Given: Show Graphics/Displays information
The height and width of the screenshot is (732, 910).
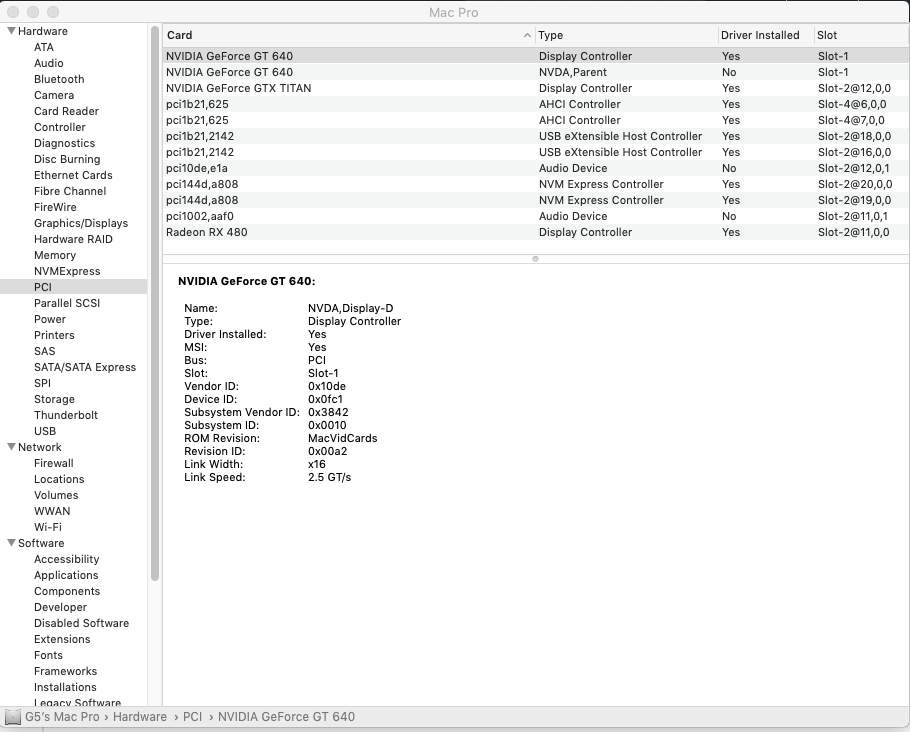Looking at the screenshot, I should click(x=81, y=223).
